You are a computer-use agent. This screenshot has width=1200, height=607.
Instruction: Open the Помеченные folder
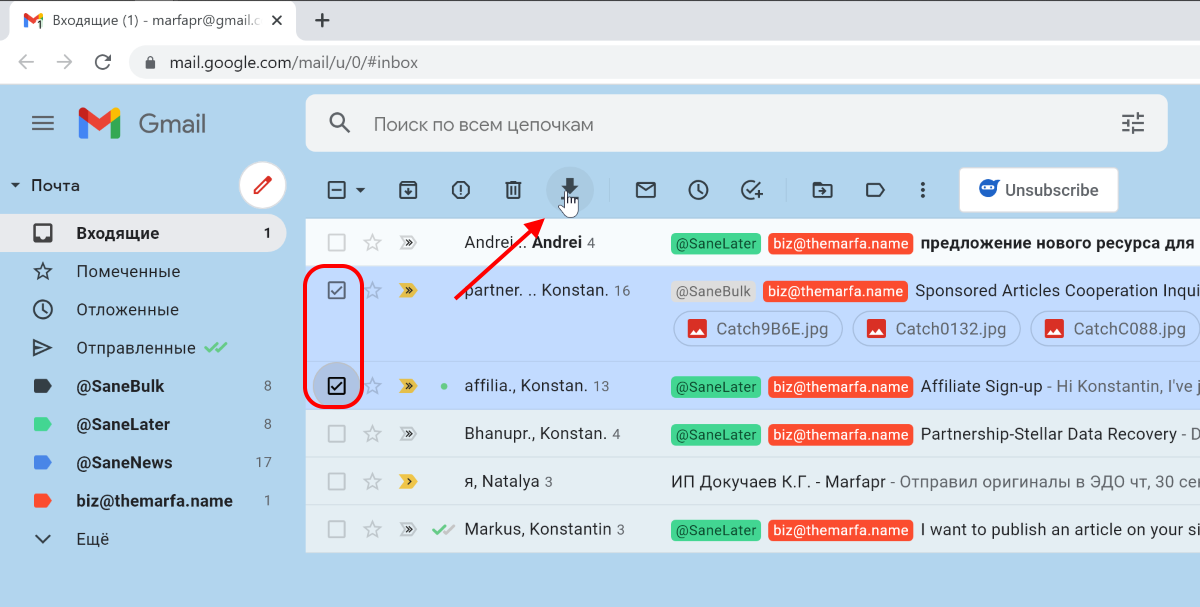pos(143,271)
